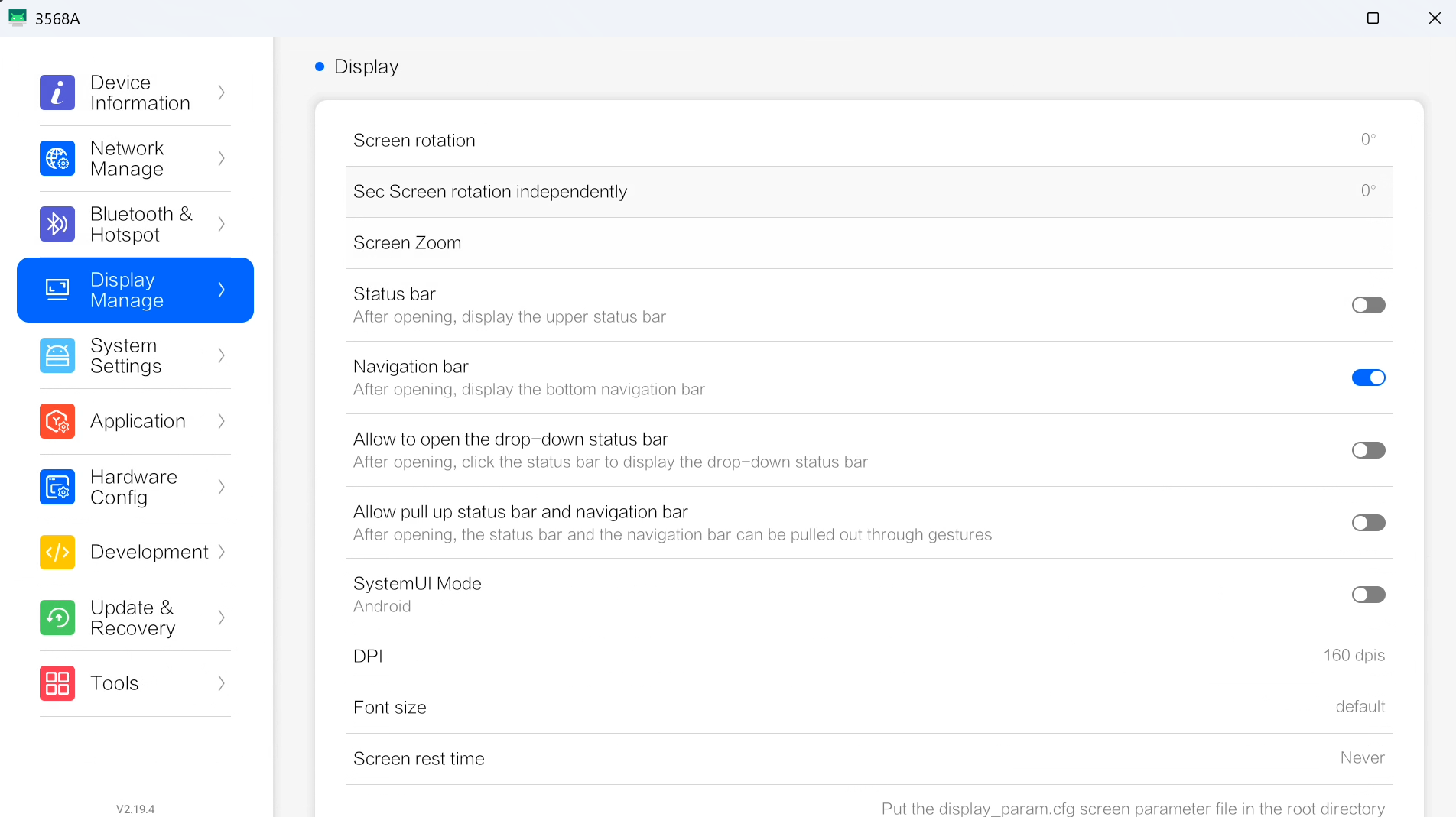
Task: Expand chevron next to Development
Action: click(x=221, y=552)
